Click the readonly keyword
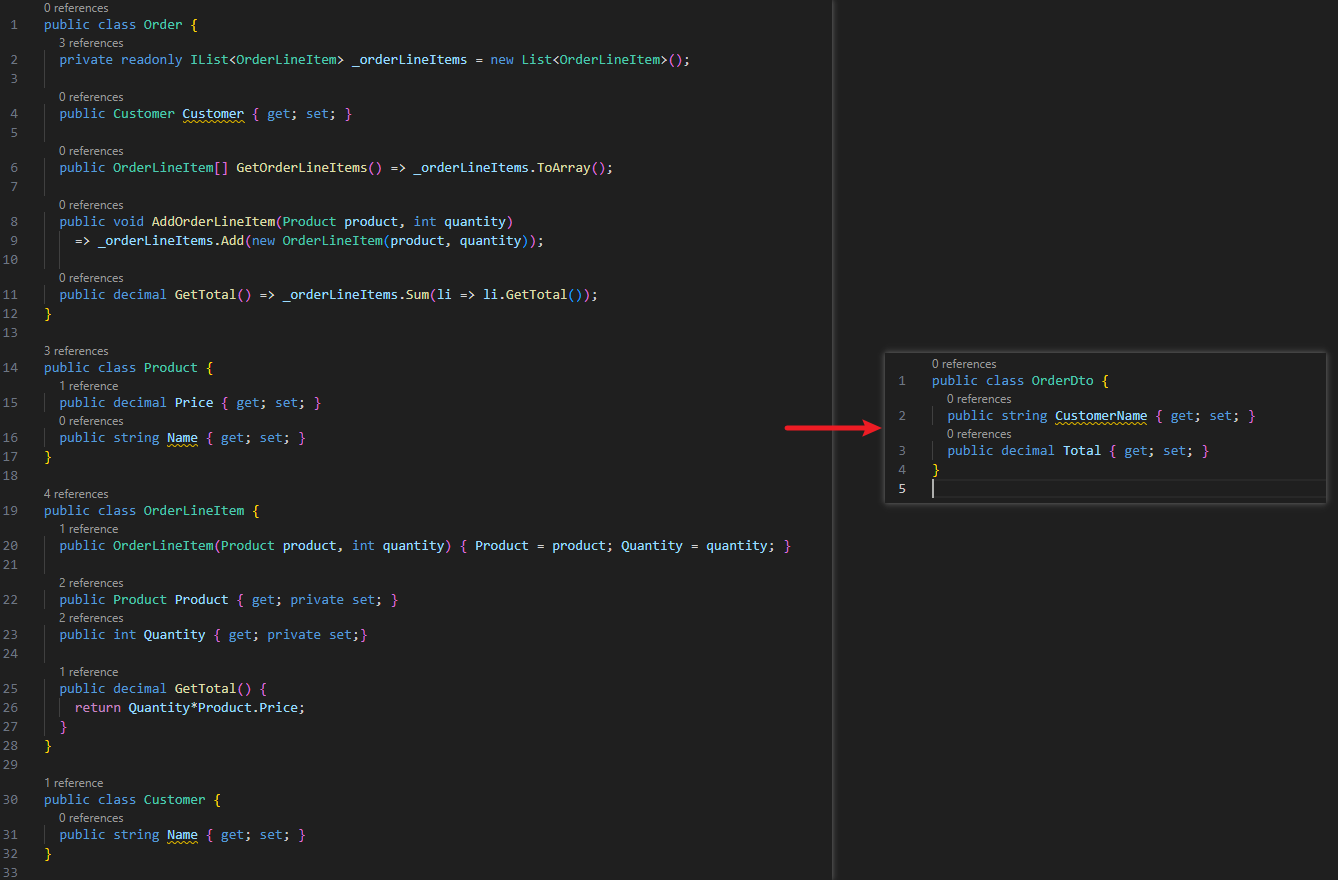 (151, 60)
